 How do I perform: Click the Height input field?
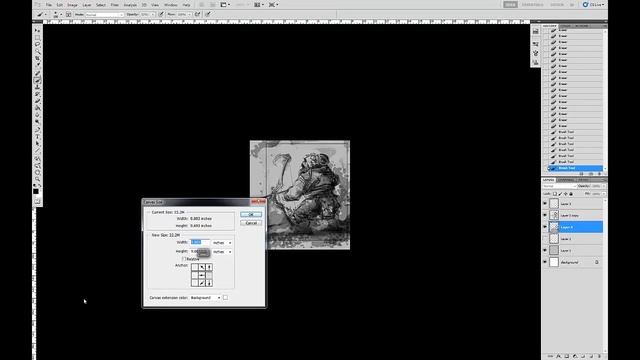point(200,252)
